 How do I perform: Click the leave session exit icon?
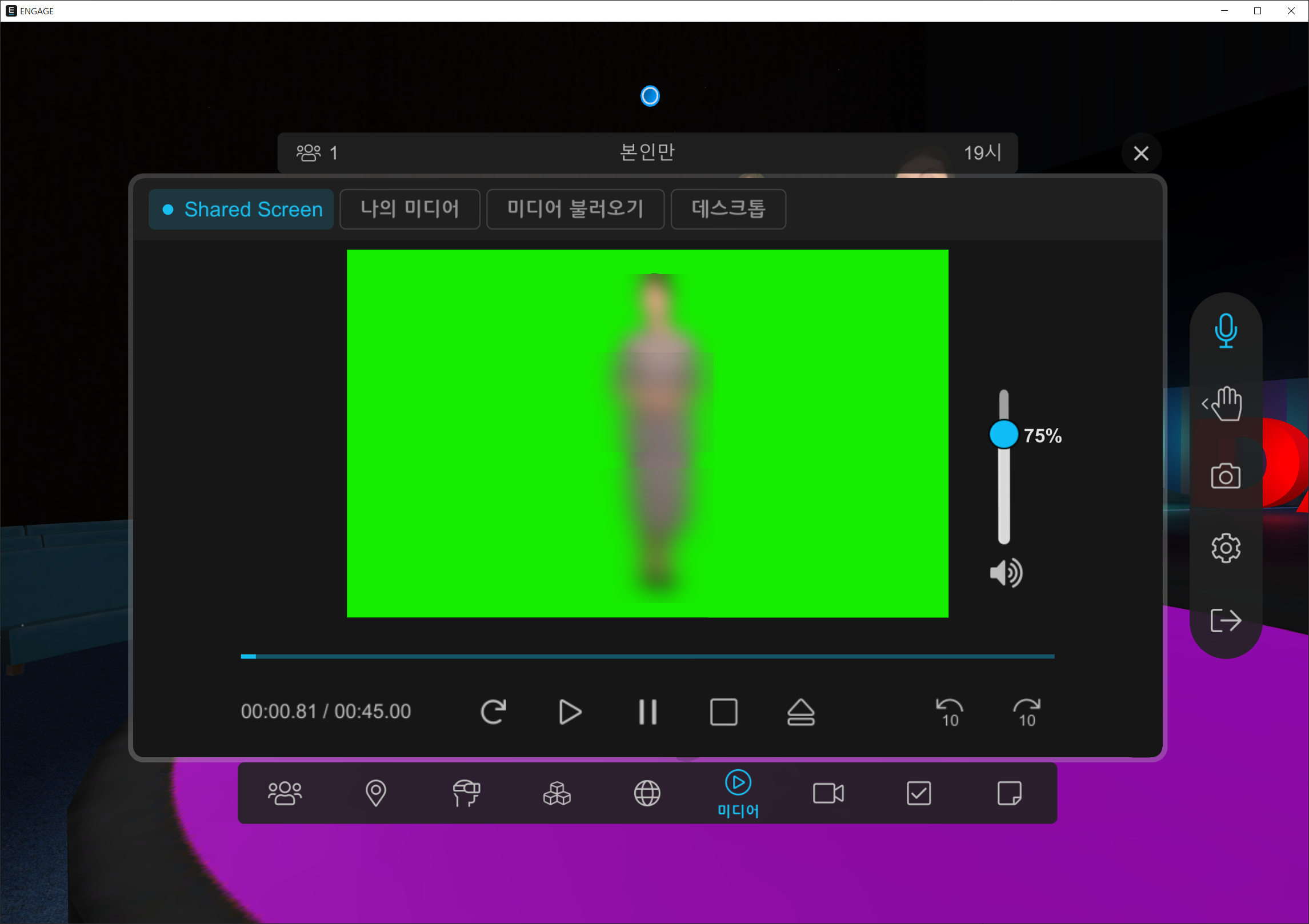point(1226,620)
